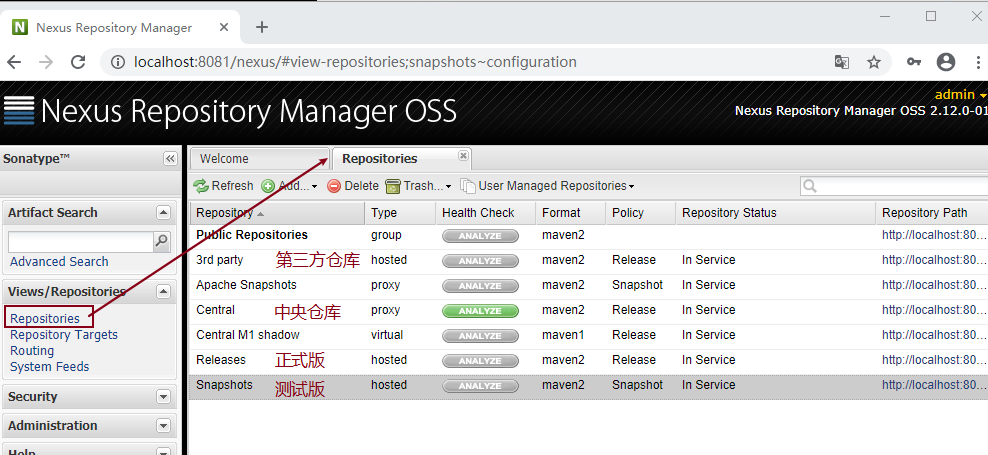The image size is (988, 455).
Task: Open a new browser tab with the plus icon
Action: [x=262, y=27]
